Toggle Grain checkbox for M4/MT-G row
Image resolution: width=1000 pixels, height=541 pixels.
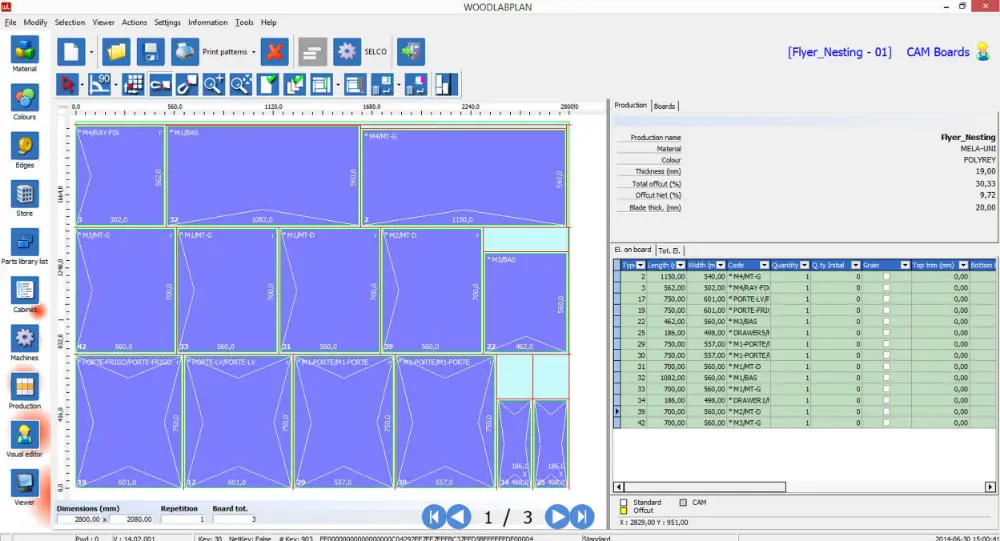pyautogui.click(x=885, y=276)
